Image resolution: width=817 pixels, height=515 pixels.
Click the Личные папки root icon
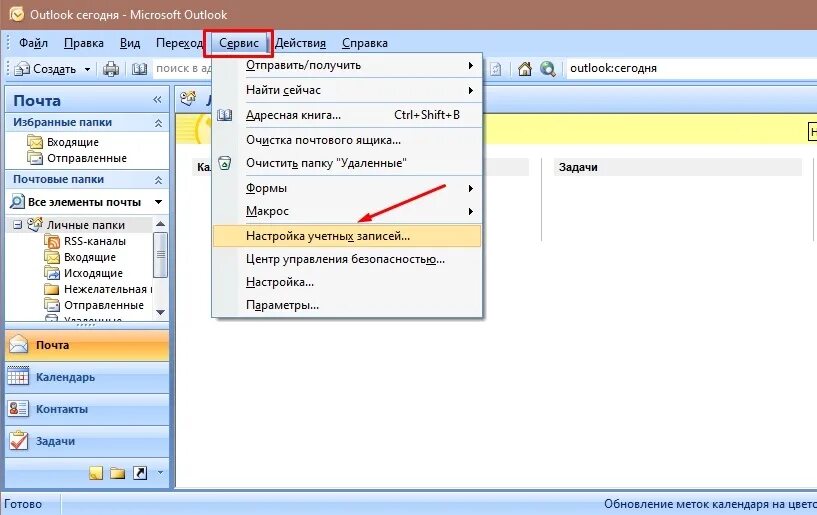[35, 224]
